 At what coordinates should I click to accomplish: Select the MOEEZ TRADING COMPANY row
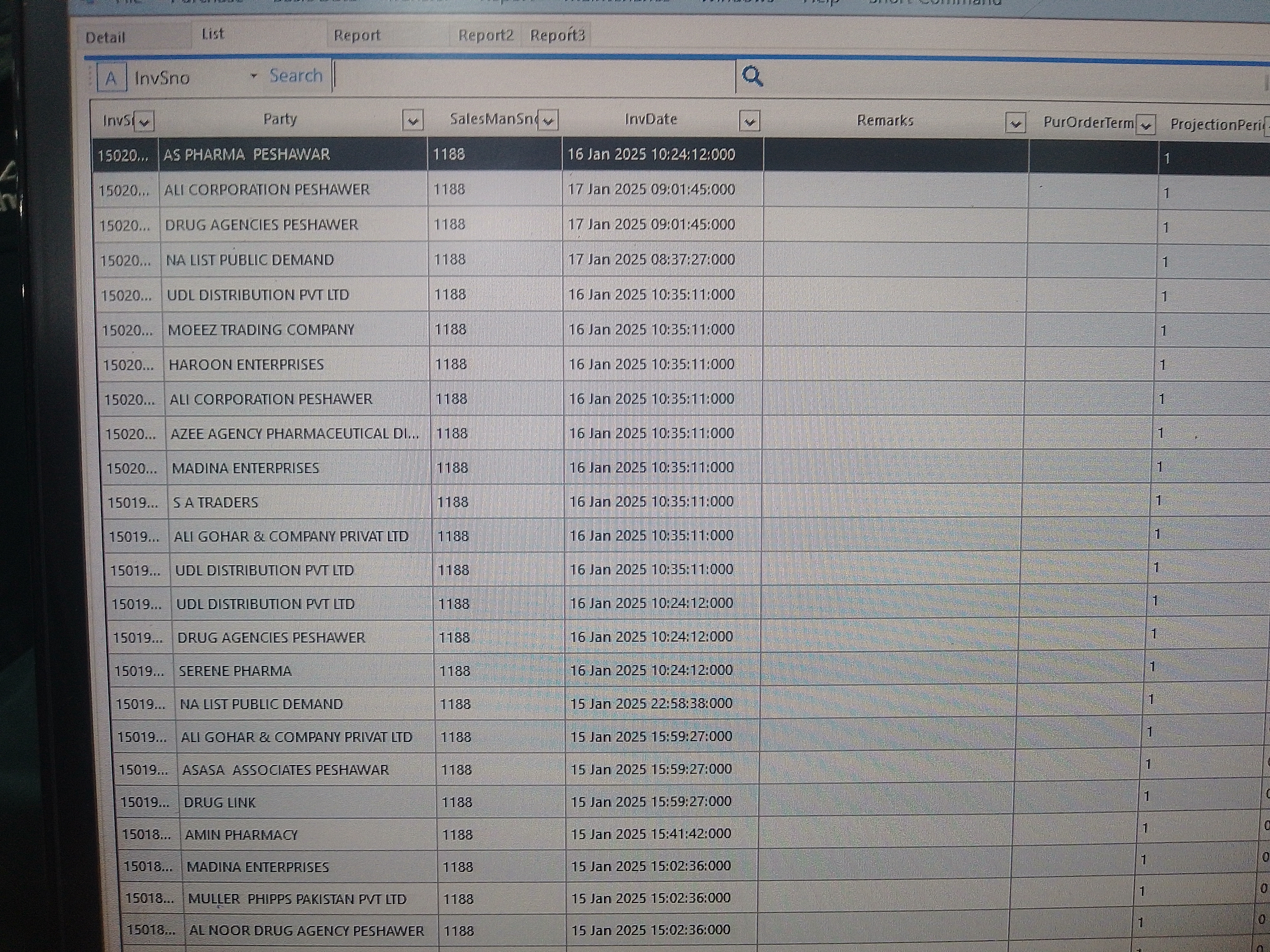tap(261, 330)
